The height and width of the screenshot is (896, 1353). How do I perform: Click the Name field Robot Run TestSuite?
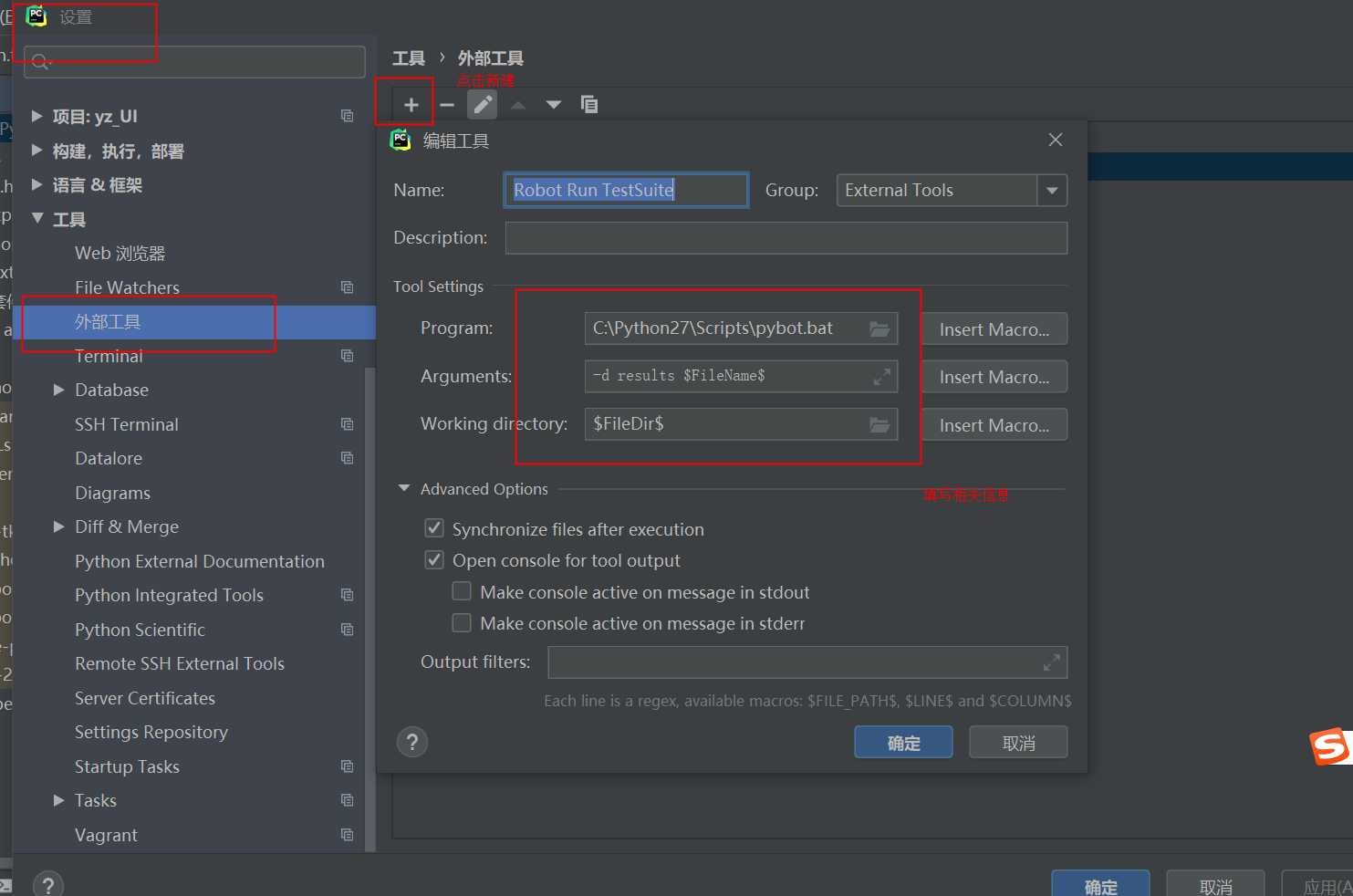tap(626, 190)
